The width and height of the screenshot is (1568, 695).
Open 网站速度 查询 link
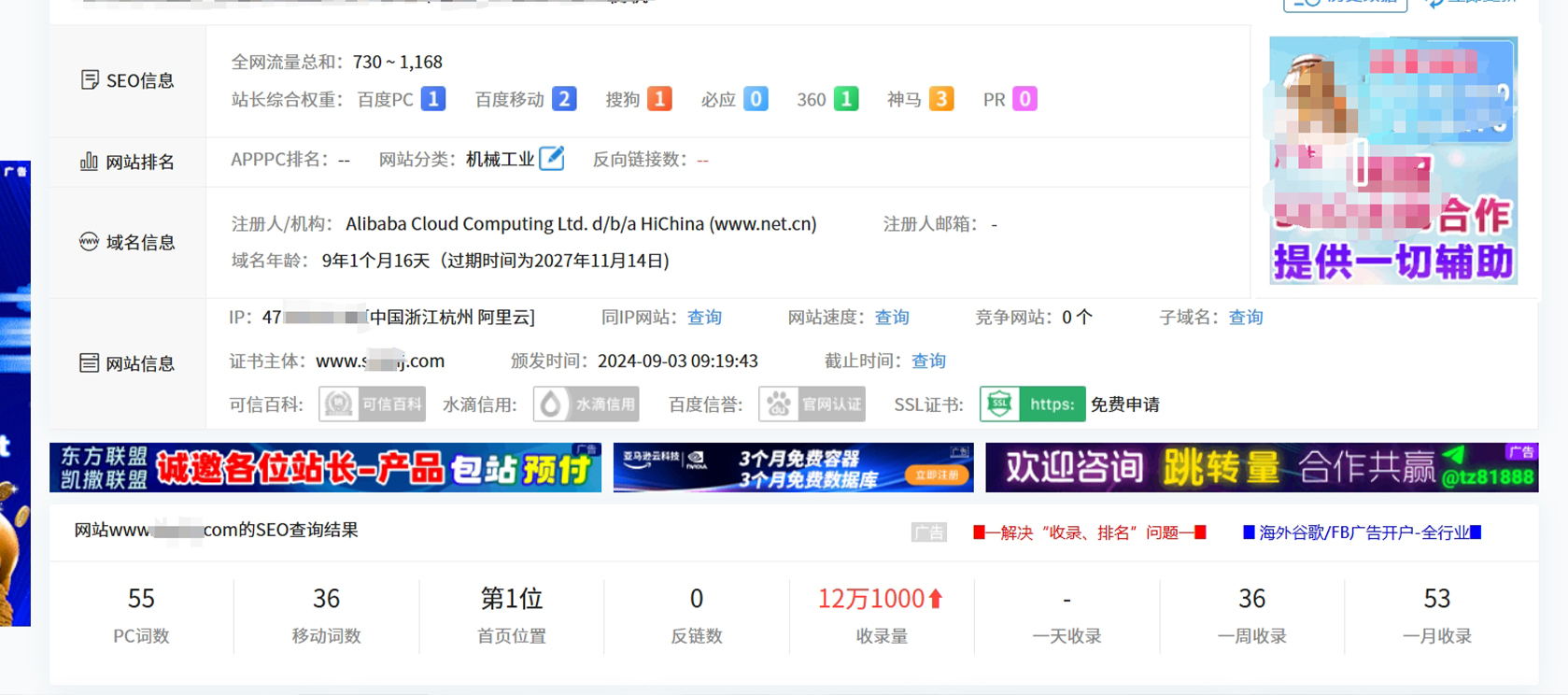892,318
